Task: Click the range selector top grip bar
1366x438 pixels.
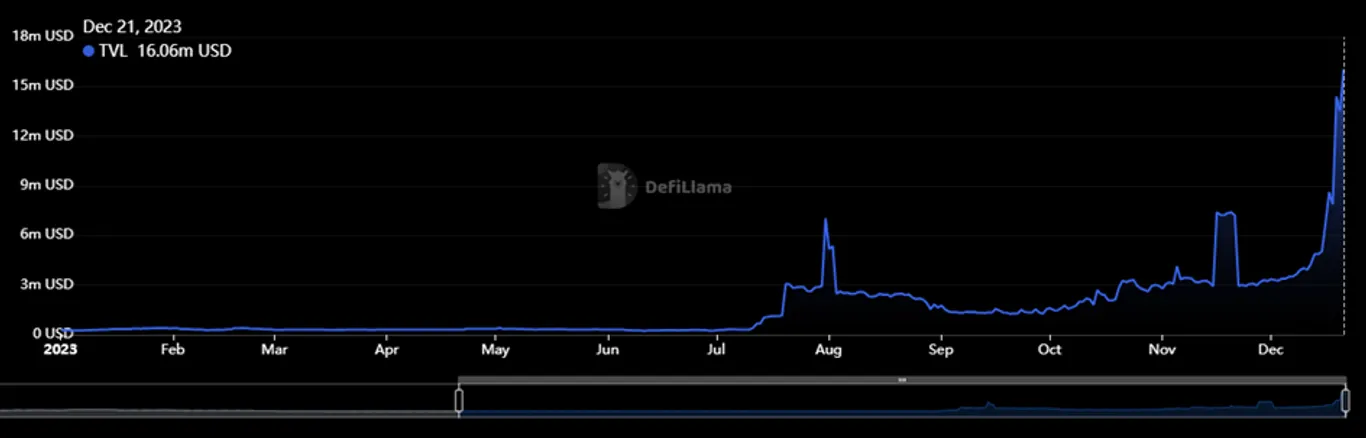Action: 902,380
